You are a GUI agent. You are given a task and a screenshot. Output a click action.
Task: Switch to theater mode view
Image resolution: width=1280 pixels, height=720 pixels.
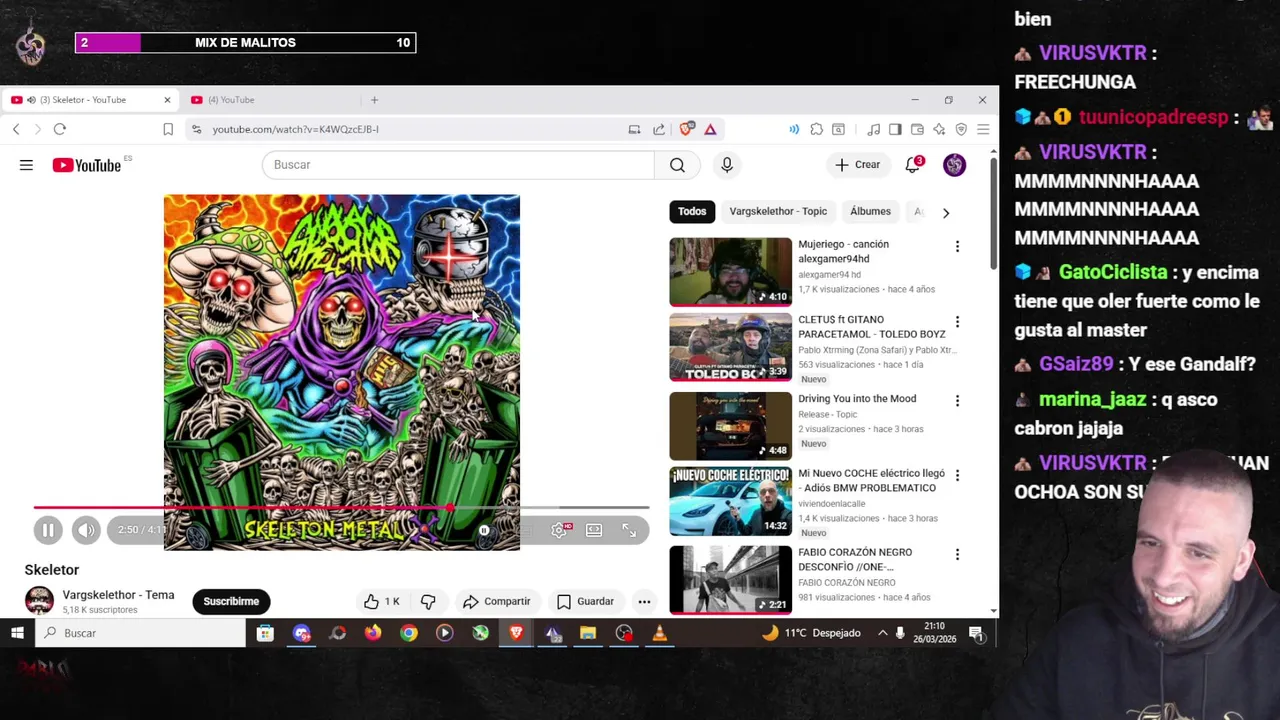point(594,530)
